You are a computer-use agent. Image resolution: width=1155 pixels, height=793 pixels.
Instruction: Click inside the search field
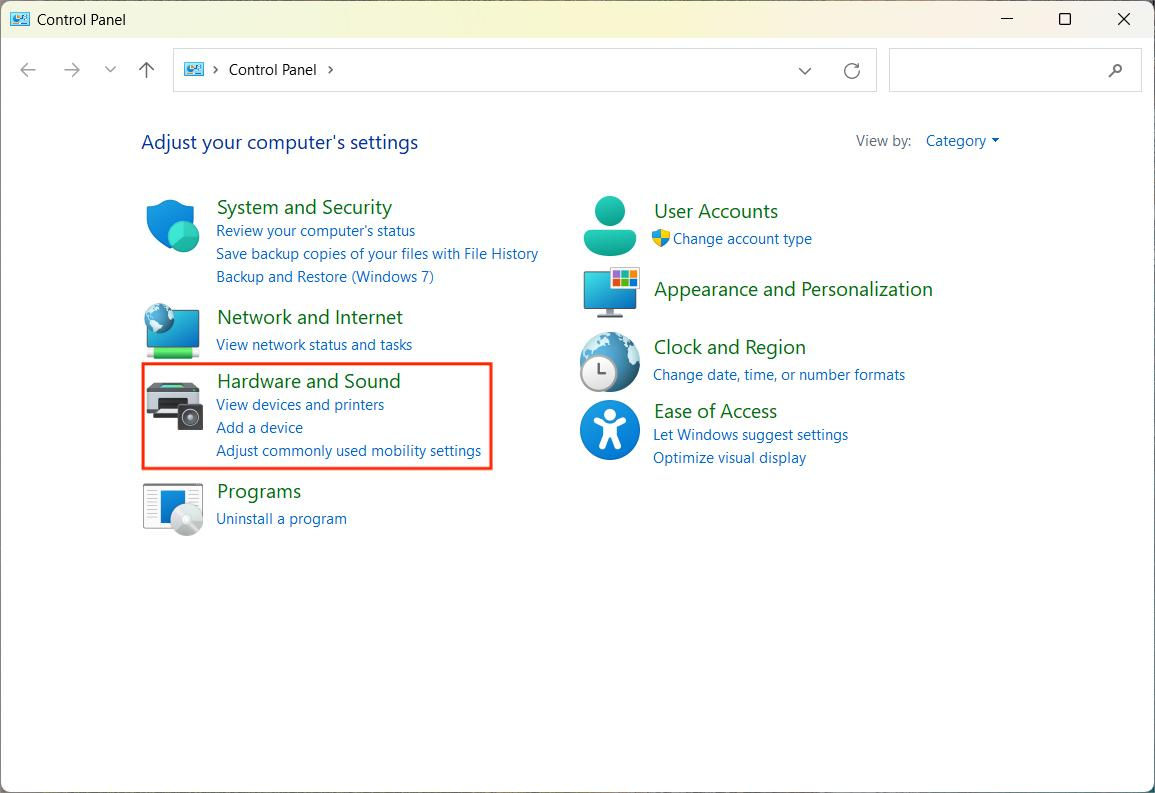[1000, 70]
